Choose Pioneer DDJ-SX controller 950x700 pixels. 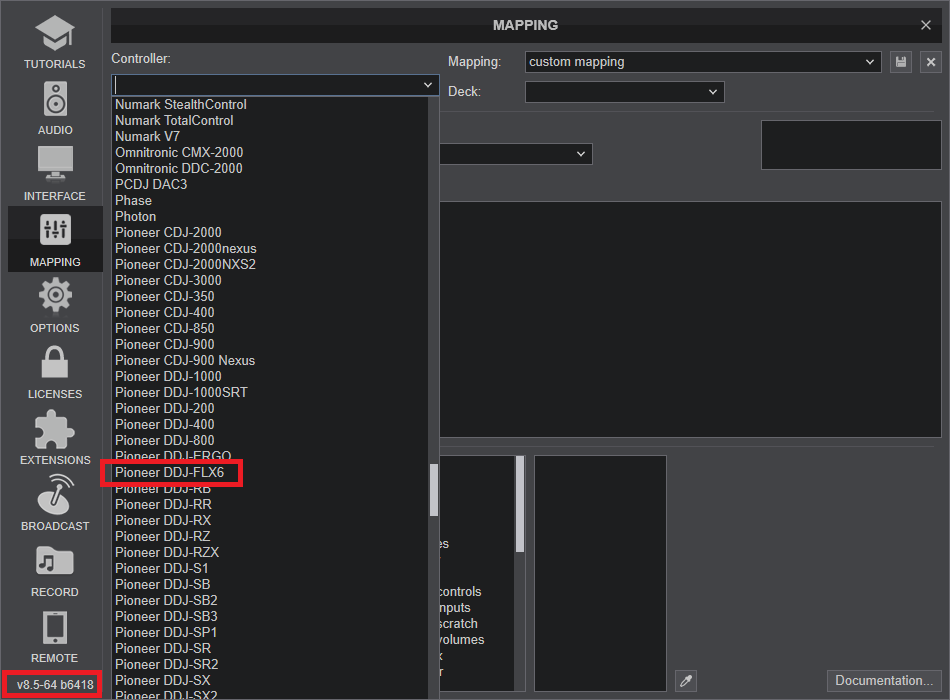pyautogui.click(x=162, y=681)
